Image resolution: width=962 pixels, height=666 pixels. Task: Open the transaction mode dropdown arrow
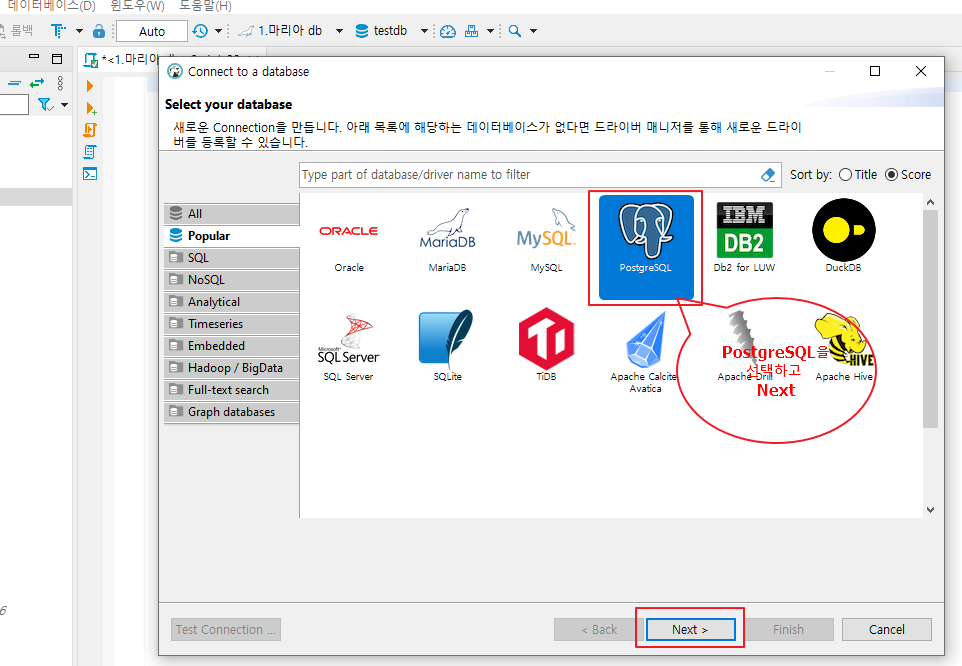pyautogui.click(x=79, y=31)
